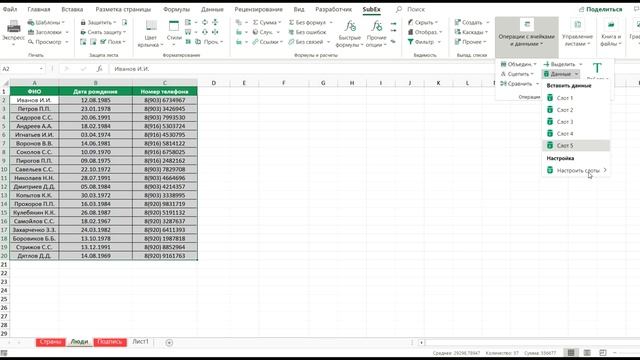Open the Случ. dropdown
This screenshot has height=360, width=640.
tap(266, 32)
